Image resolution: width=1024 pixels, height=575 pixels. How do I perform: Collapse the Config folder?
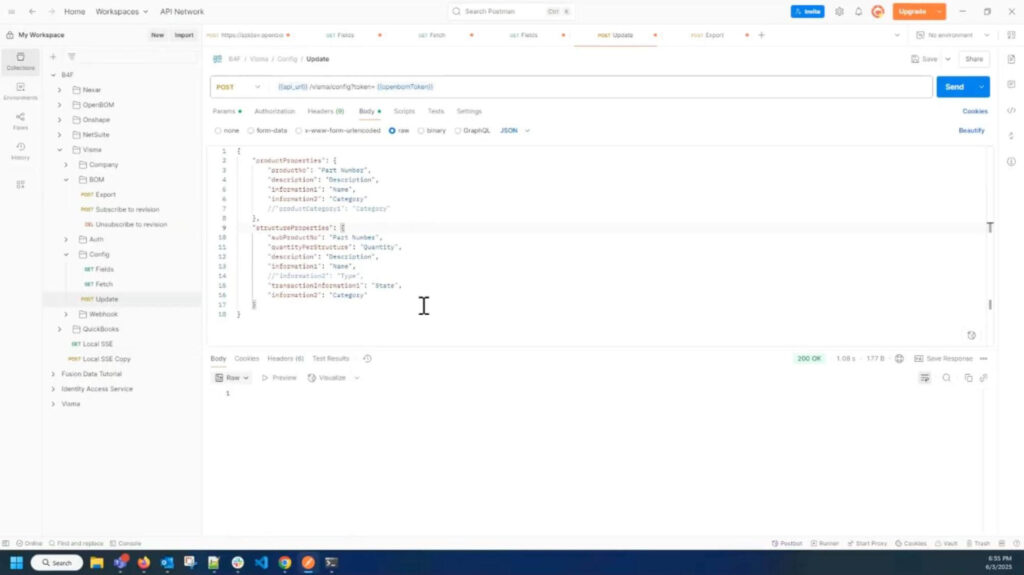[x=66, y=255]
